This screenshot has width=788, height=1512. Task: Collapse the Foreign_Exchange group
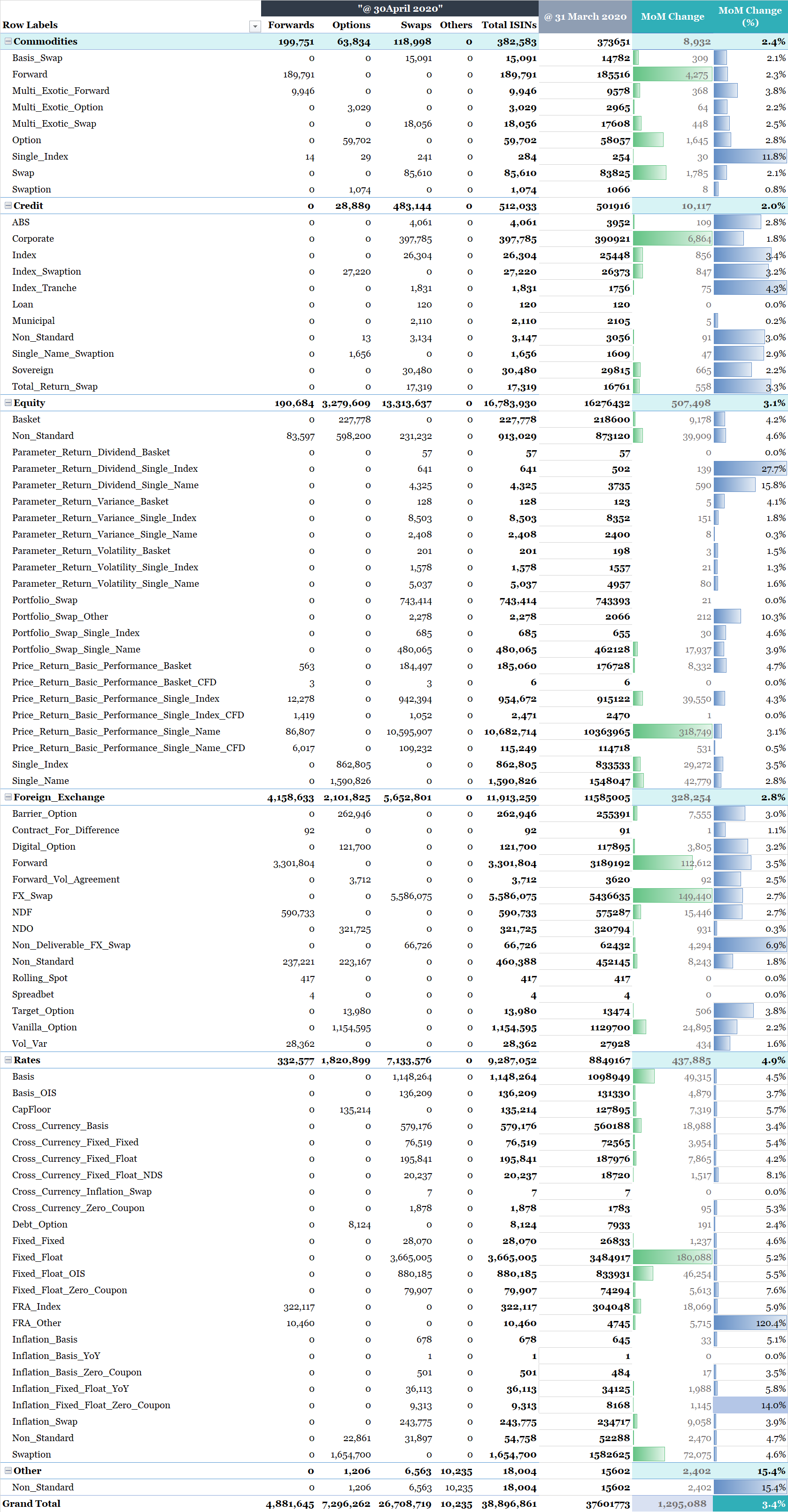coord(8,797)
